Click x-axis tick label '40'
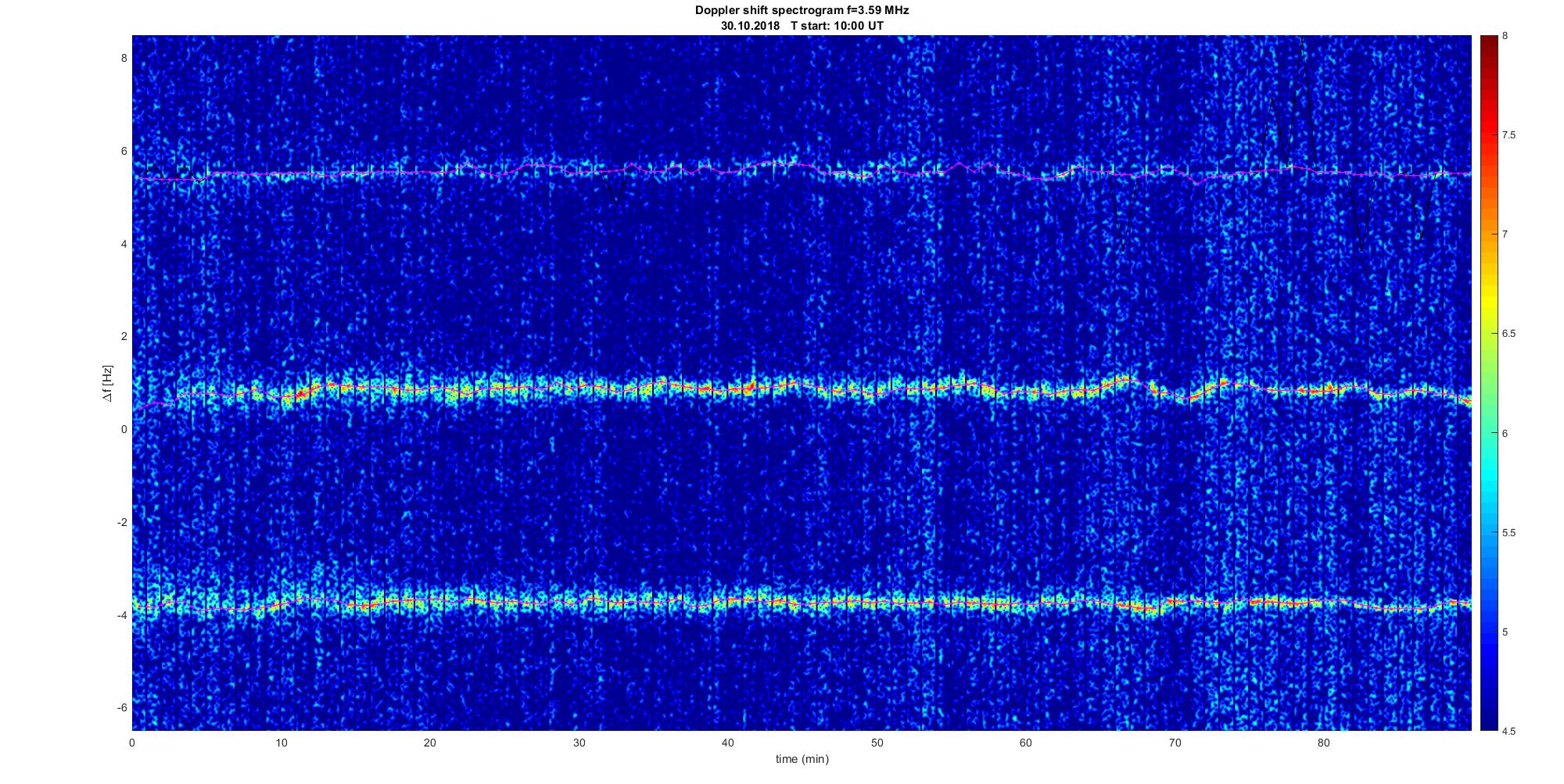The height and width of the screenshot is (784, 1564). pyautogui.click(x=728, y=743)
